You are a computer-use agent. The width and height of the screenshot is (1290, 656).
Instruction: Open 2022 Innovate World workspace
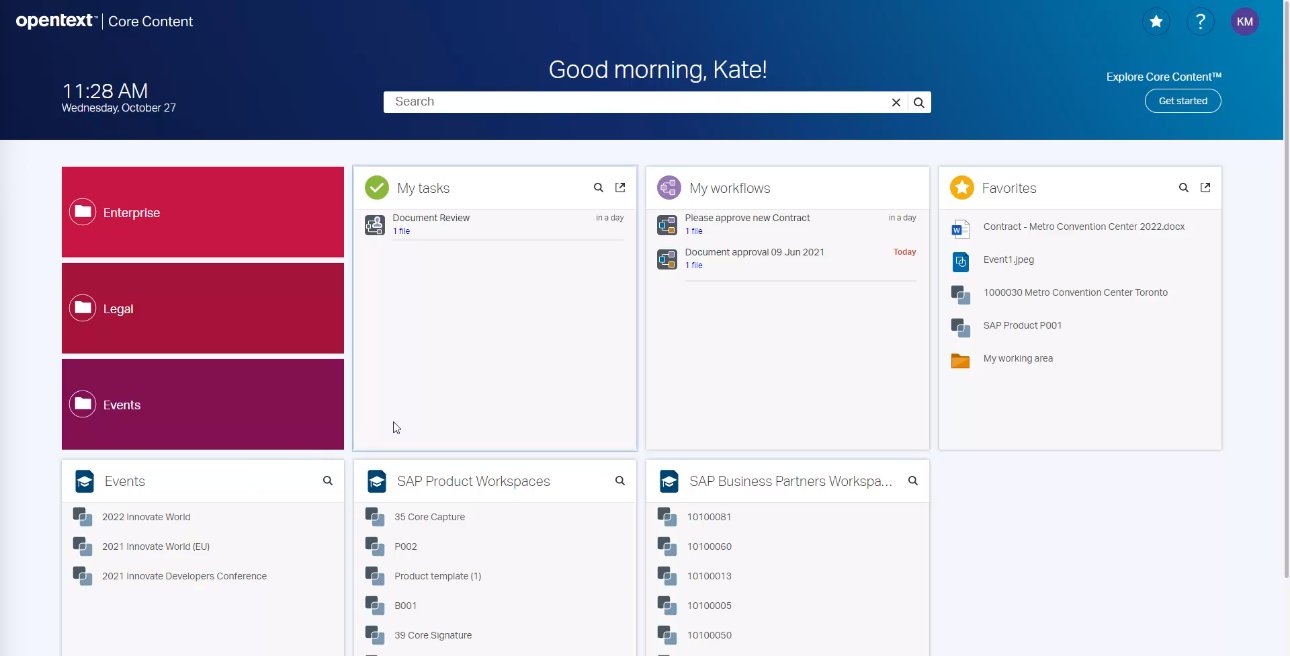click(146, 517)
